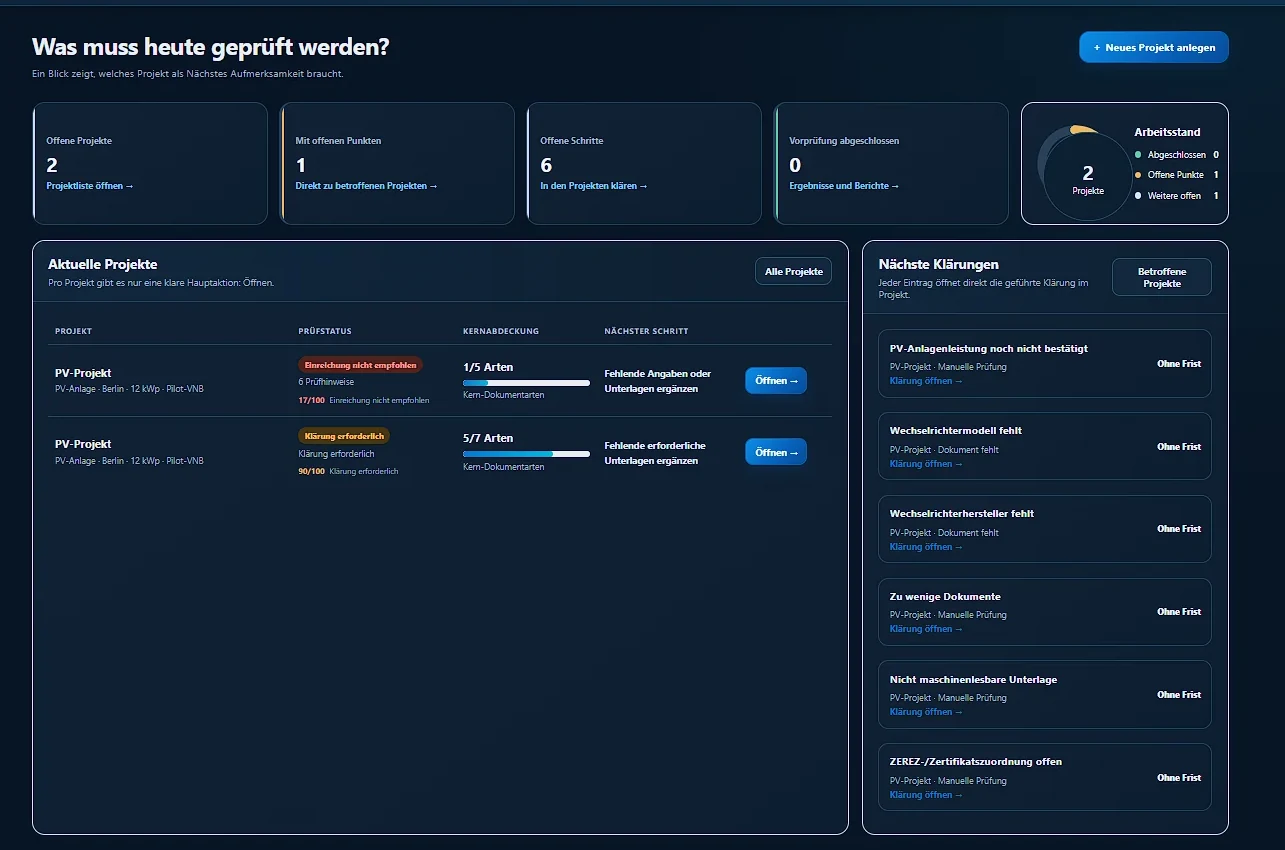Image resolution: width=1285 pixels, height=850 pixels.
Task: Open Klärung link under Nicht maschinenlesbare Unterlage
Action: (926, 712)
